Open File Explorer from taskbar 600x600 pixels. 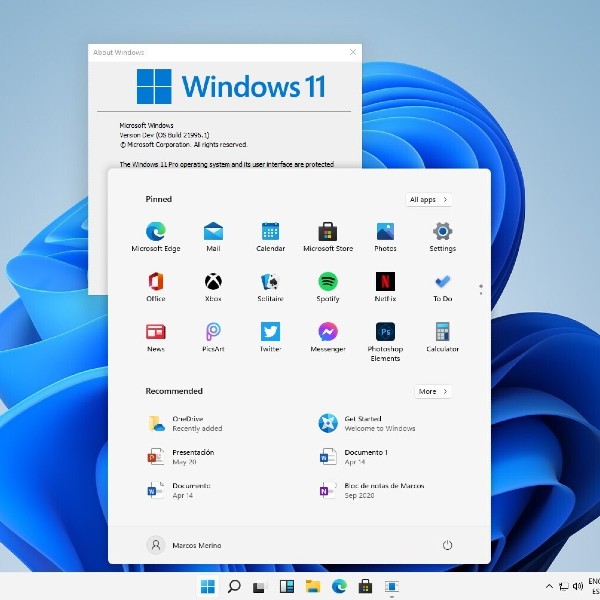tap(313, 586)
